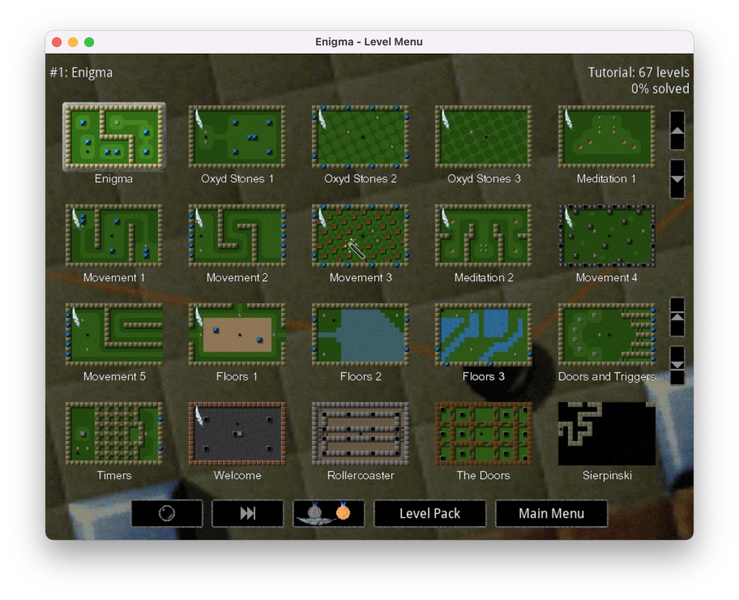The width and height of the screenshot is (739, 600).
Task: Click the page down arrow button
Action: (x=677, y=179)
